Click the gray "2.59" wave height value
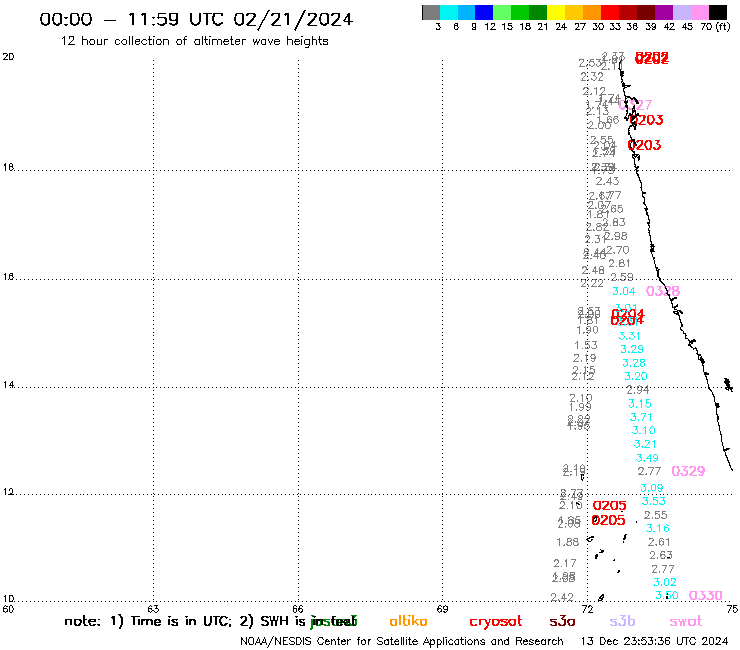Screen dimensions: 740x650 (622, 277)
